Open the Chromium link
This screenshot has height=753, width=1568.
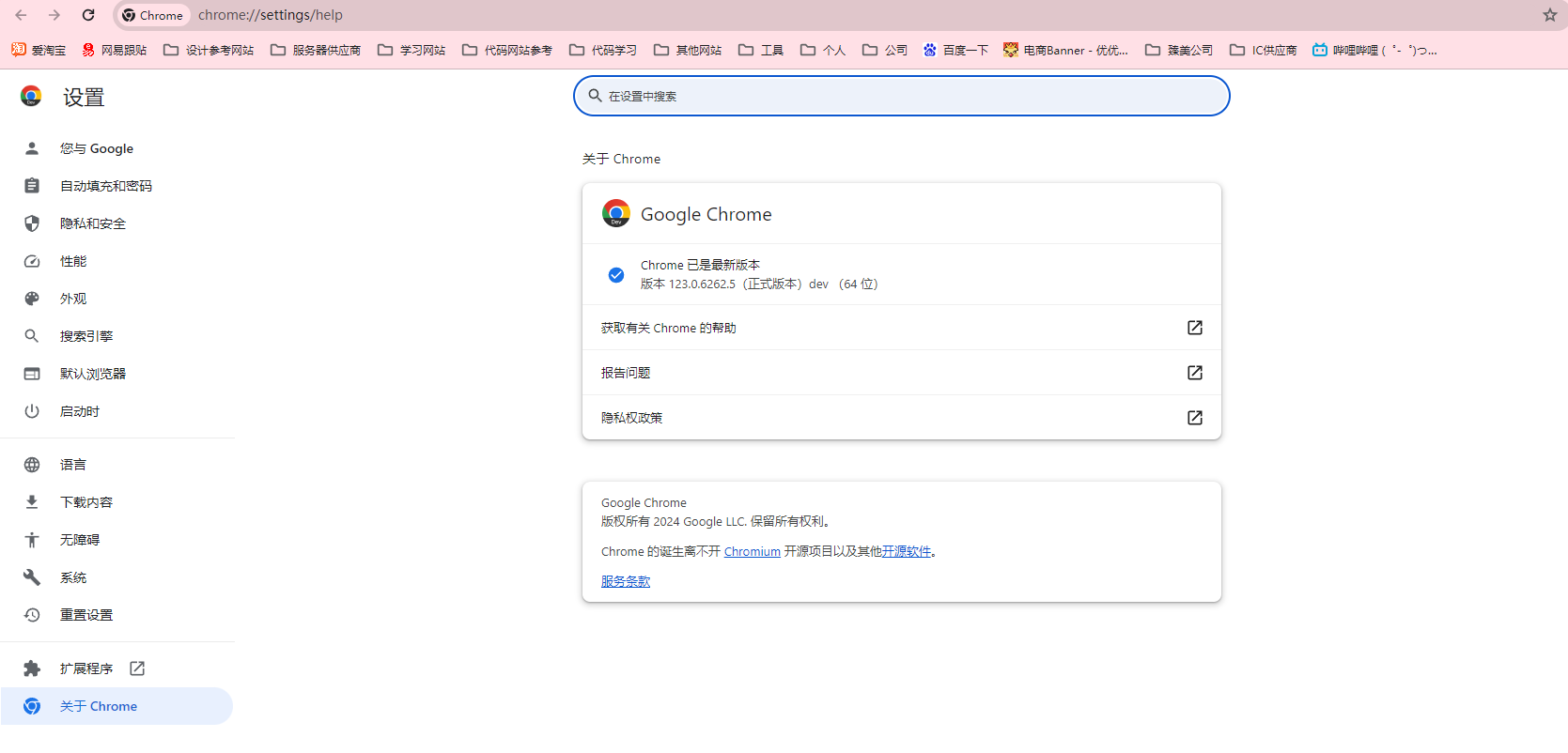coord(753,552)
